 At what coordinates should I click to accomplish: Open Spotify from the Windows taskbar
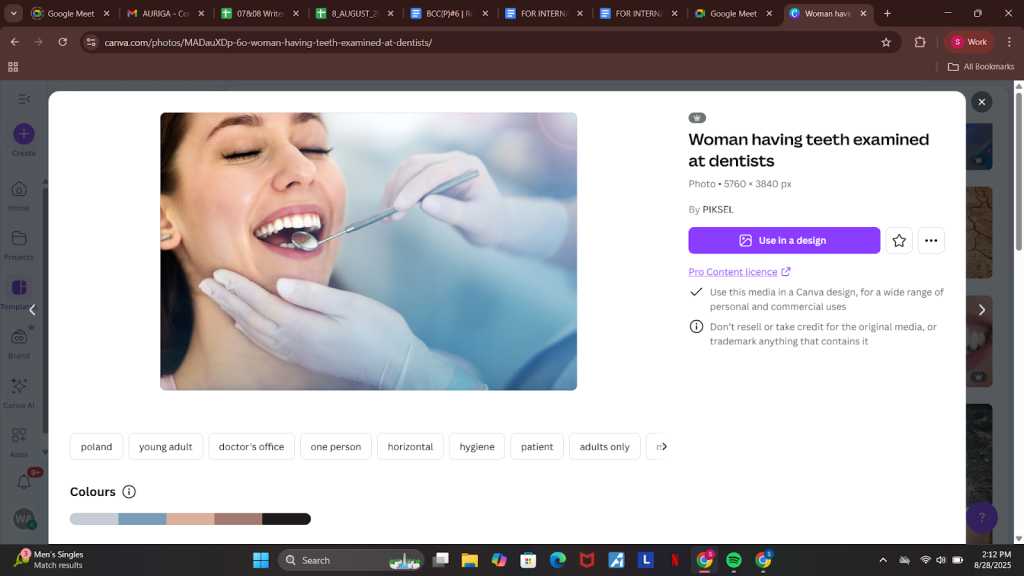pos(733,560)
